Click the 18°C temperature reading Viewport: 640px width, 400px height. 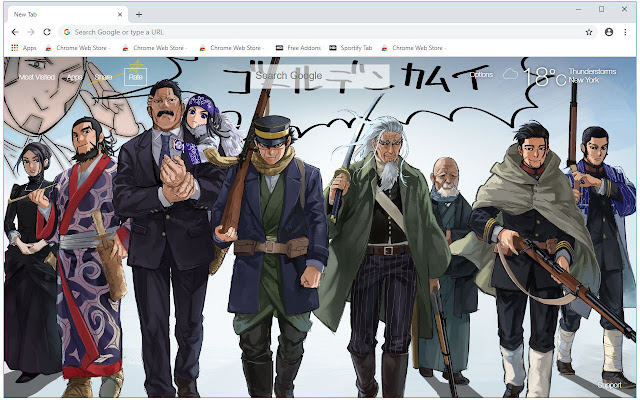click(x=544, y=77)
